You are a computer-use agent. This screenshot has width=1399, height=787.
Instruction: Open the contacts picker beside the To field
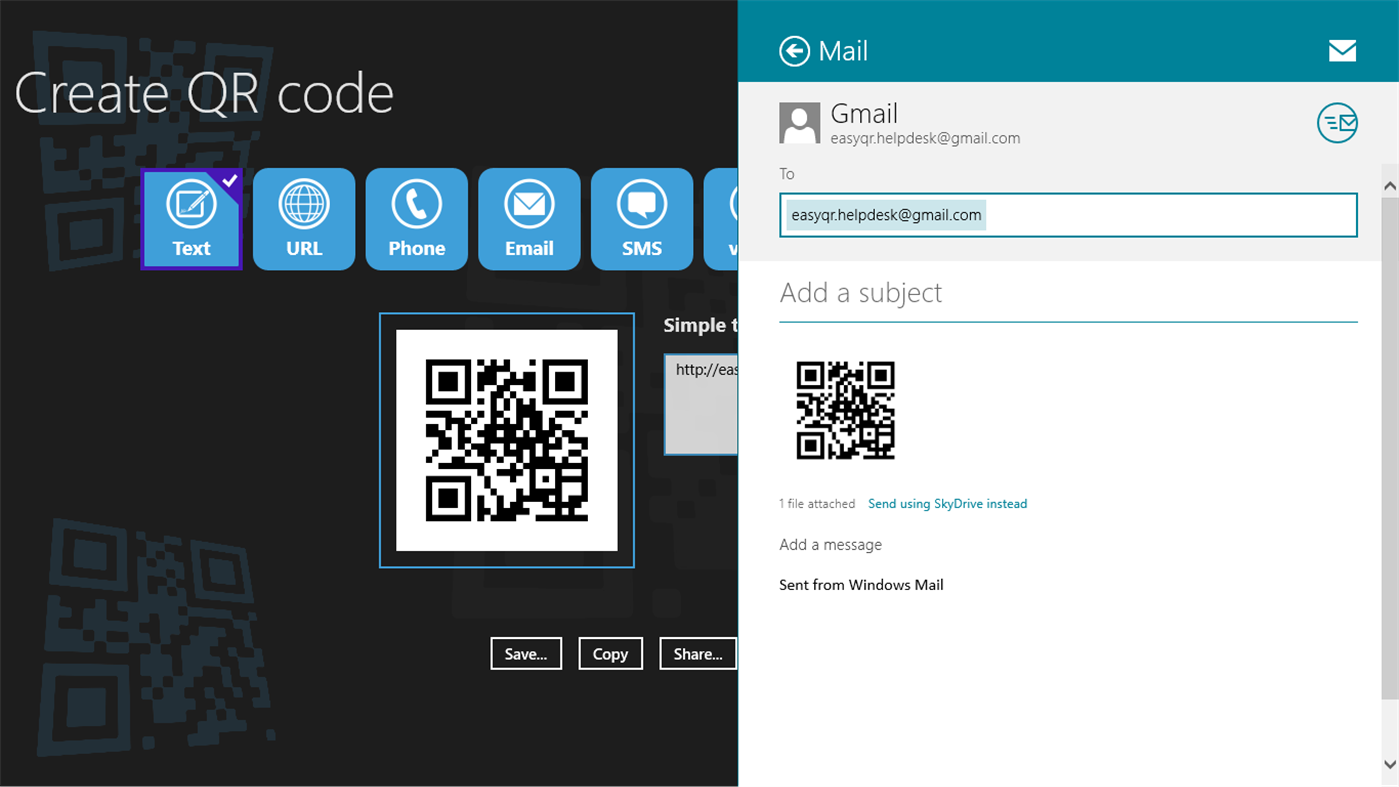1337,122
